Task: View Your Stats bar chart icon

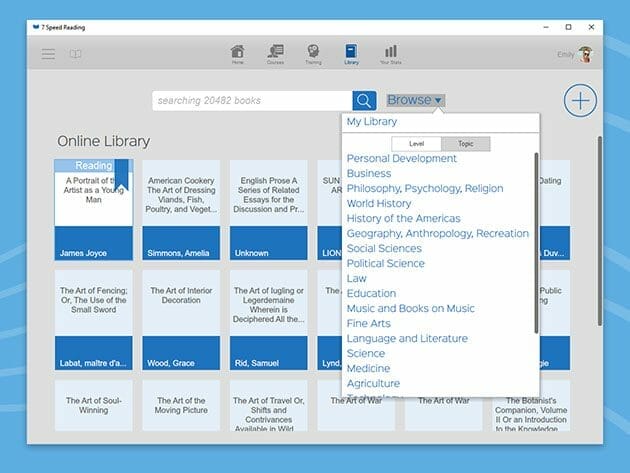Action: pos(390,52)
